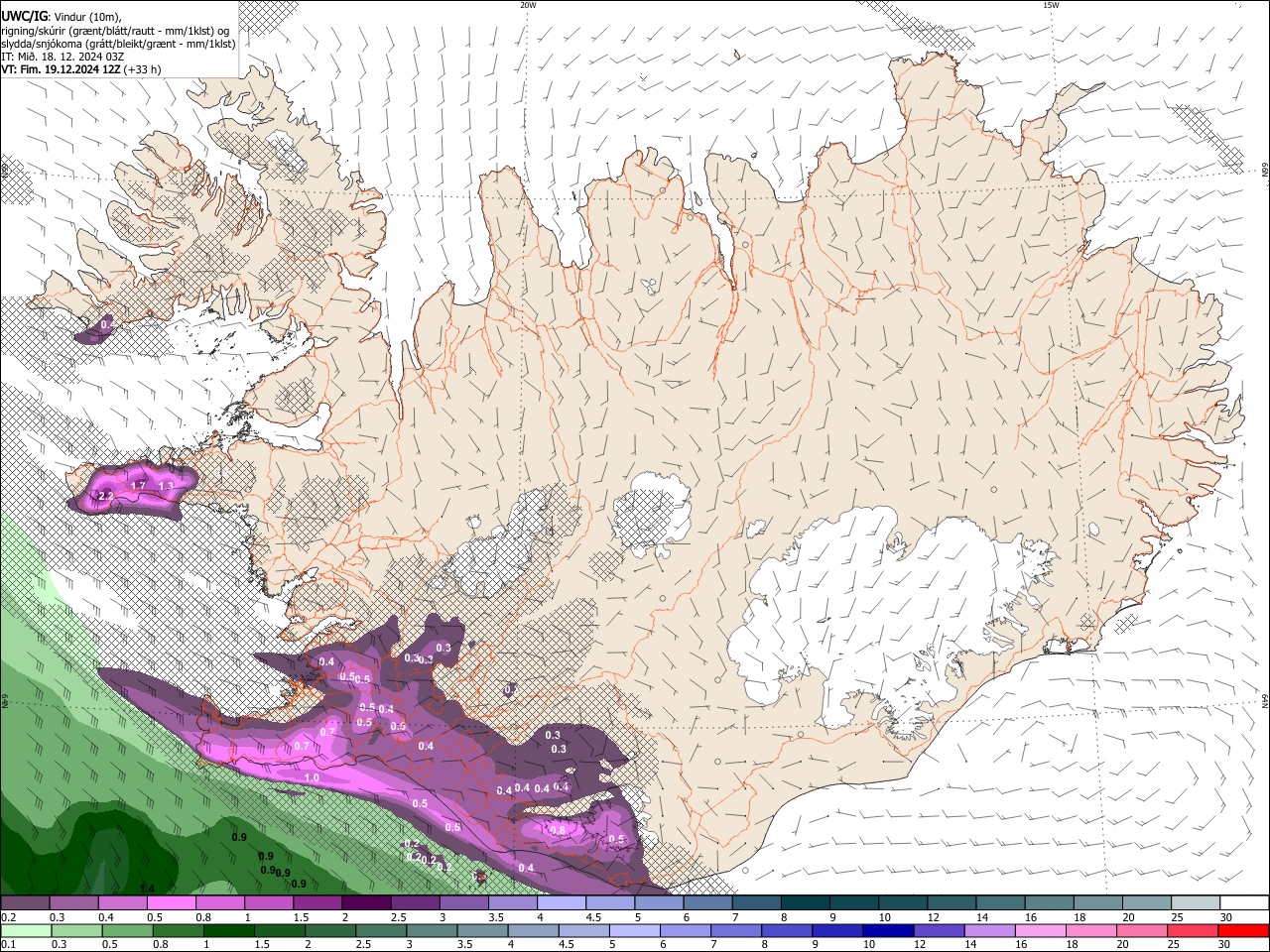Click the '1.7' precipitation value on the map

[139, 485]
